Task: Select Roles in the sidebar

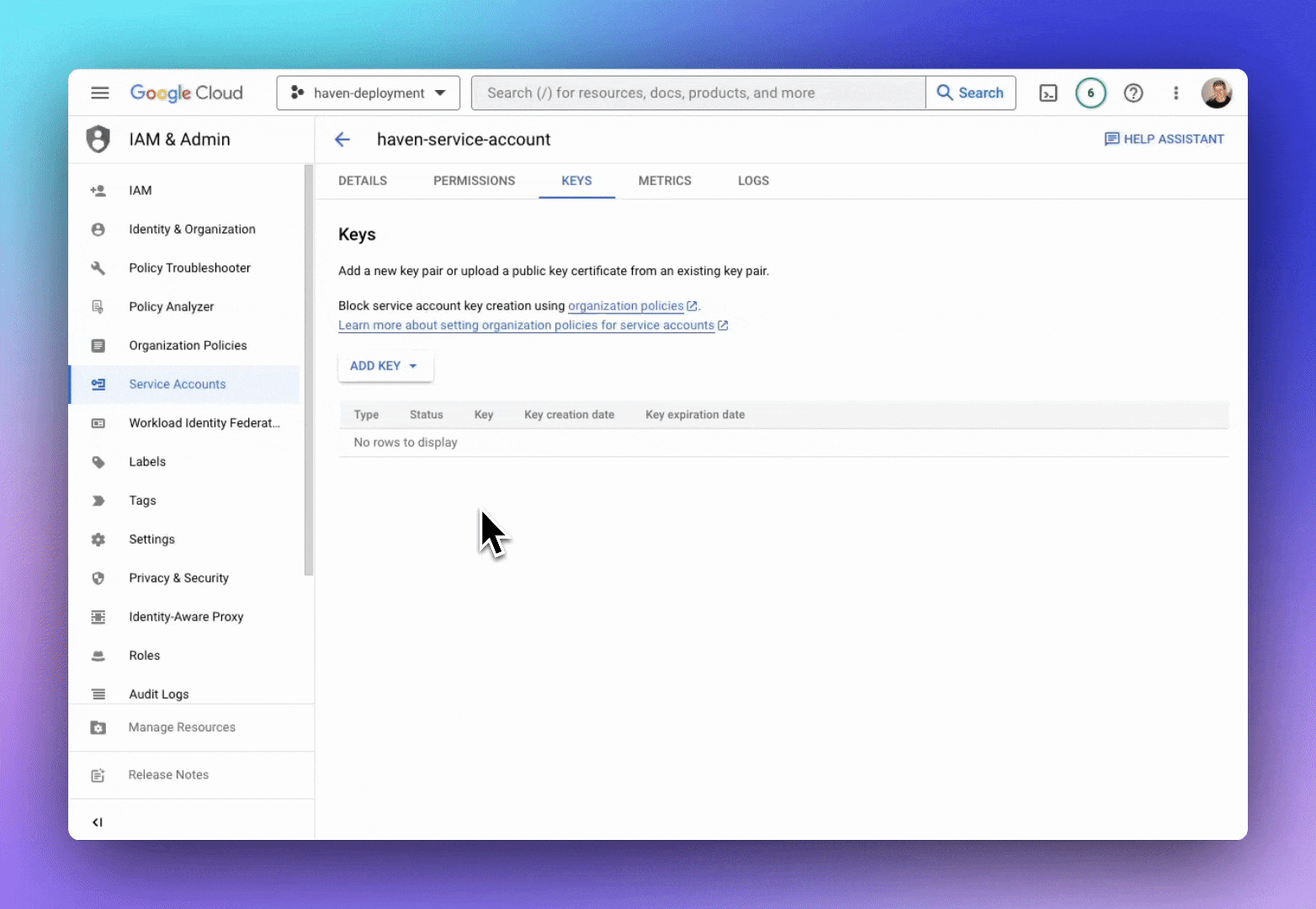Action: point(144,656)
